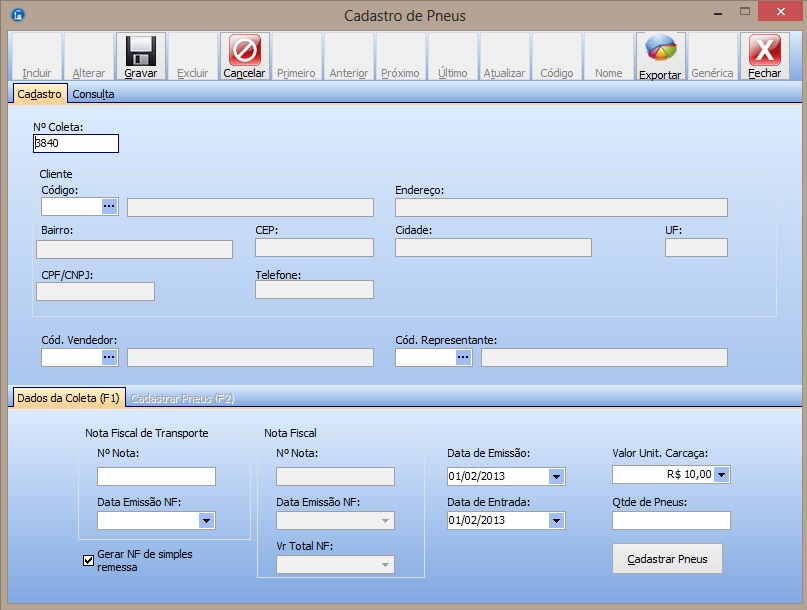Image resolution: width=807 pixels, height=610 pixels.
Task: Click the Cadastrar Pneus button
Action: [667, 559]
